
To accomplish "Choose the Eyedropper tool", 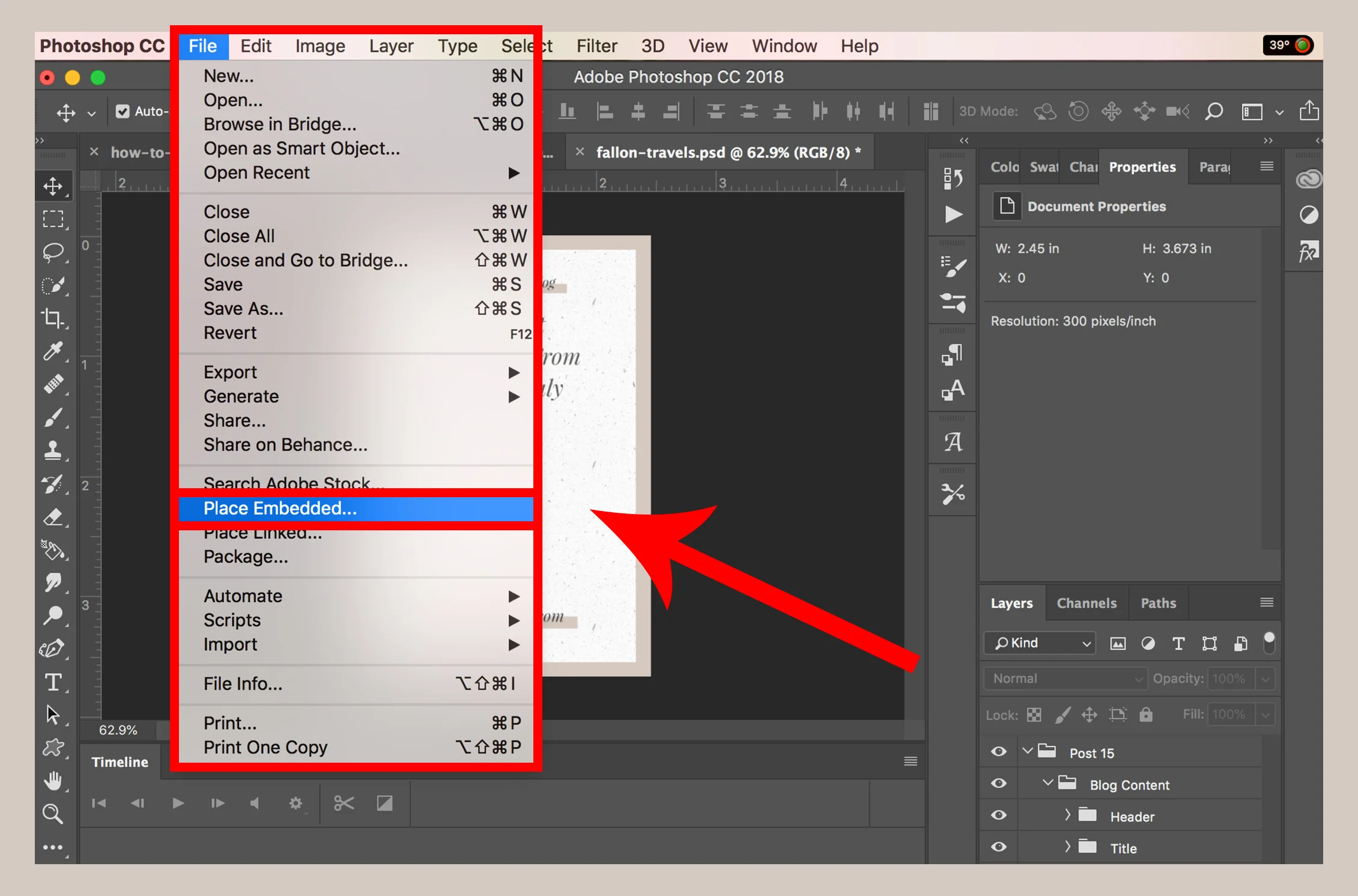I will pos(54,351).
